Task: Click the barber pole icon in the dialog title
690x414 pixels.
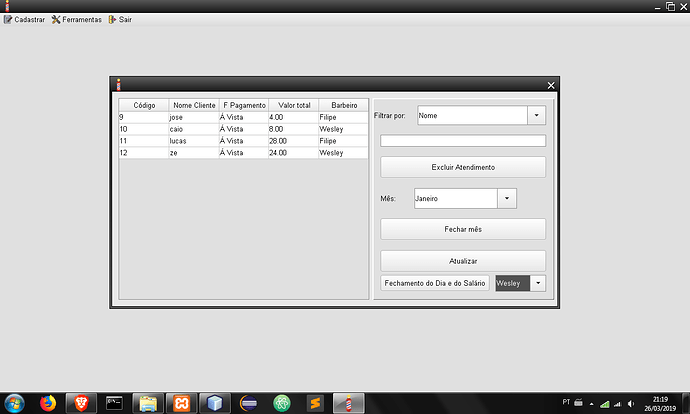Action: [x=118, y=84]
